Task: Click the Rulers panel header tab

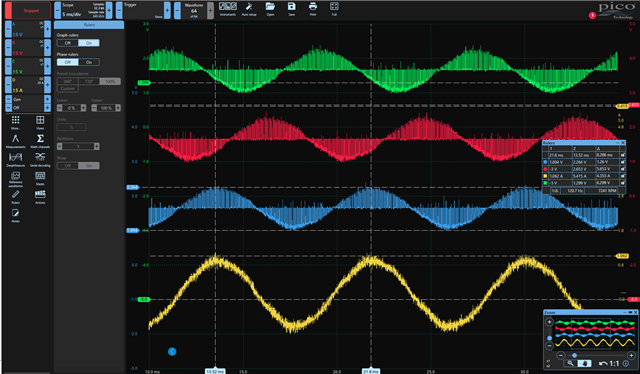Action: coord(89,25)
